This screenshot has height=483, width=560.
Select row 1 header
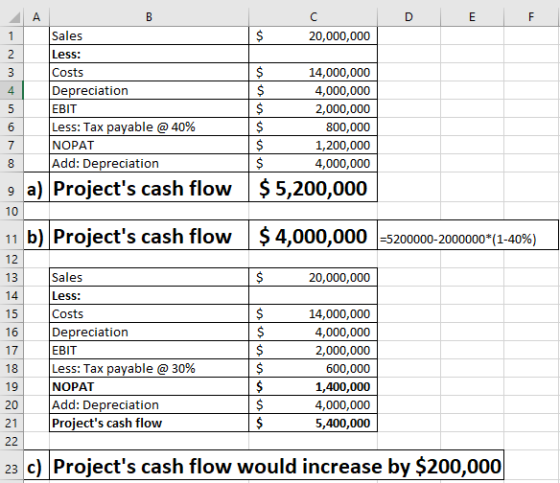pos(11,36)
